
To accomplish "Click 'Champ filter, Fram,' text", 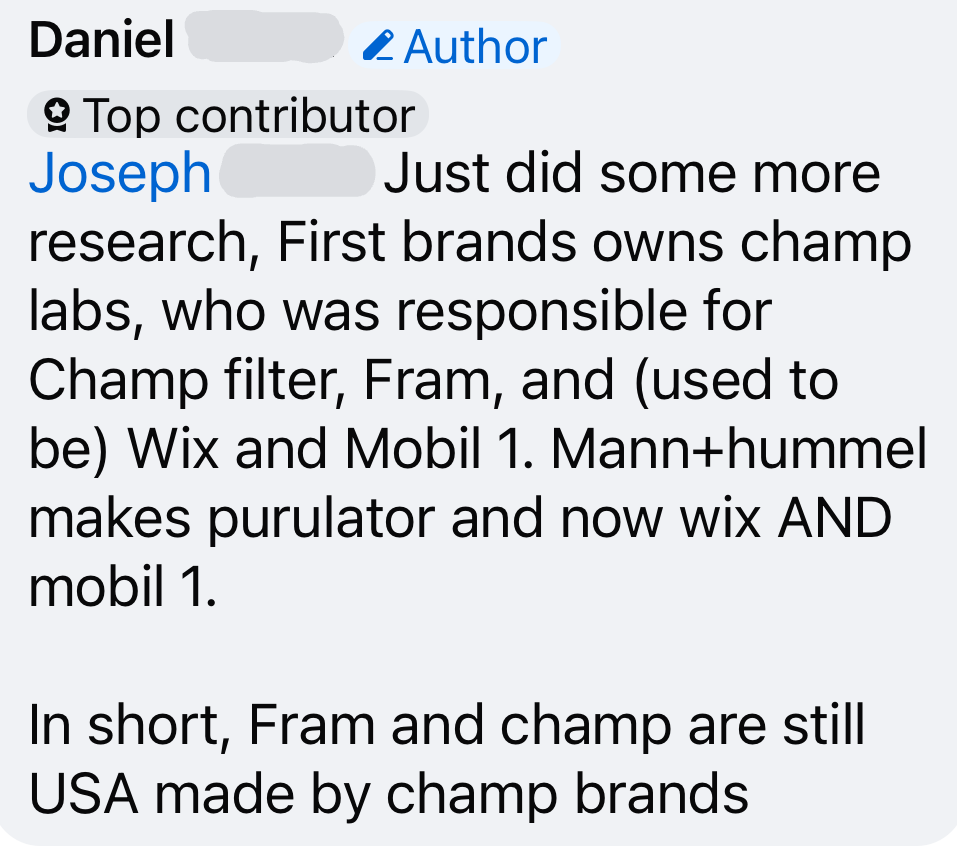I will point(266,381).
